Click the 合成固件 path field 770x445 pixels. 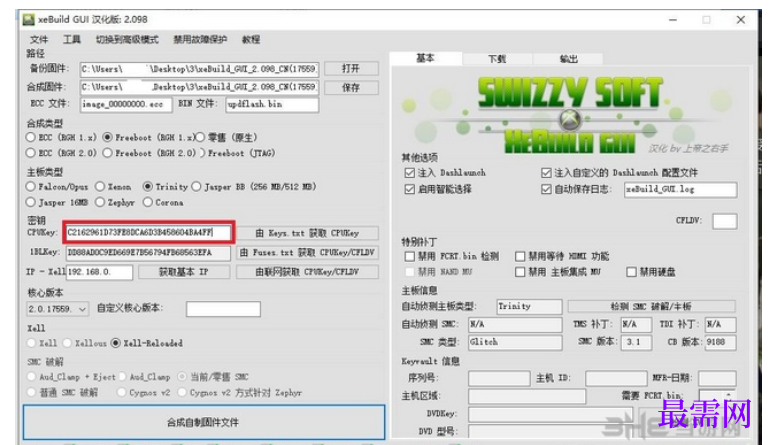[x=199, y=87]
